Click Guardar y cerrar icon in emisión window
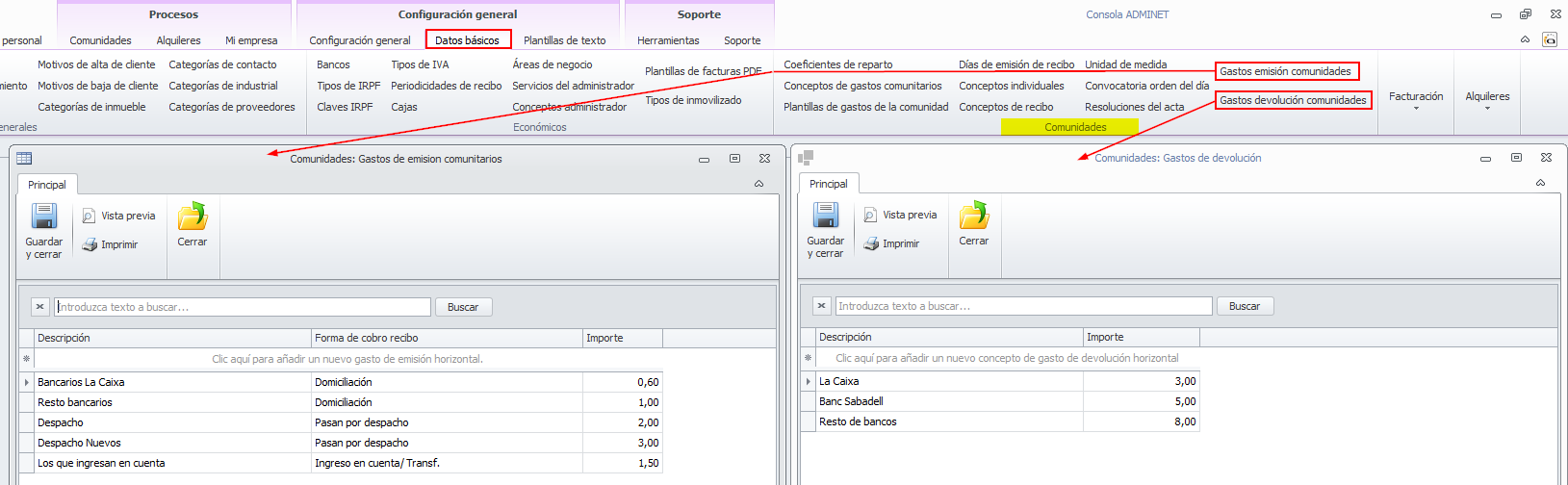 (44, 217)
